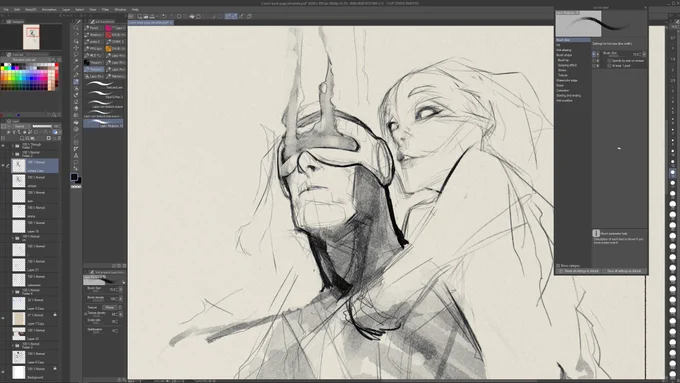Click the Navigator panel page thumbnail

[31, 37]
